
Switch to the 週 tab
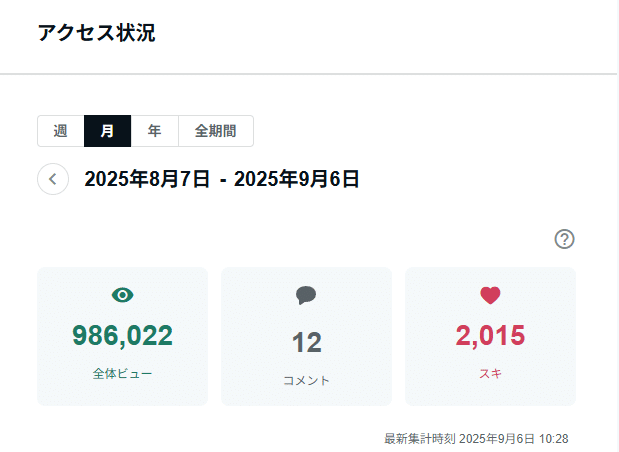coord(61,131)
